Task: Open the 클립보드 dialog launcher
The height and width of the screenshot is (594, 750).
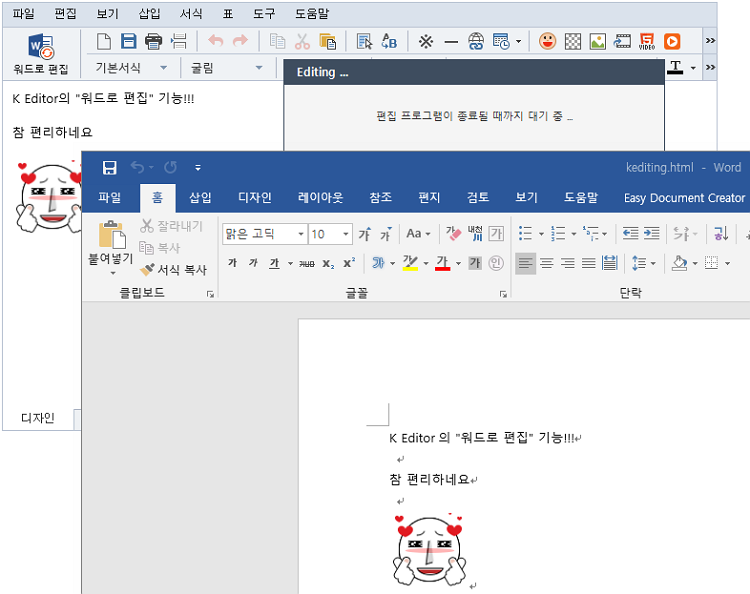Action: (210, 294)
